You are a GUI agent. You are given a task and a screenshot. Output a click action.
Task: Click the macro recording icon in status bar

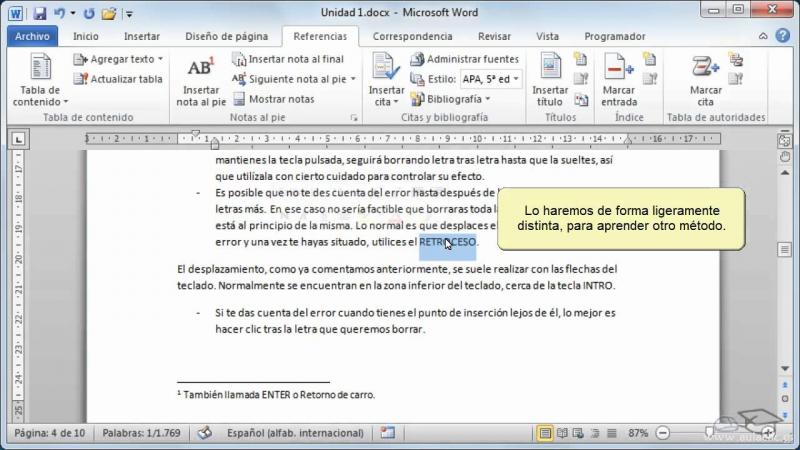(x=388, y=433)
